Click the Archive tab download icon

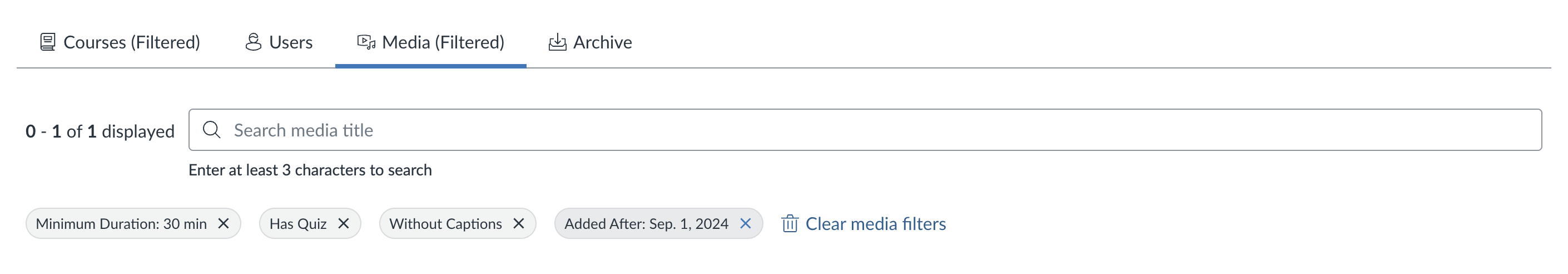557,42
